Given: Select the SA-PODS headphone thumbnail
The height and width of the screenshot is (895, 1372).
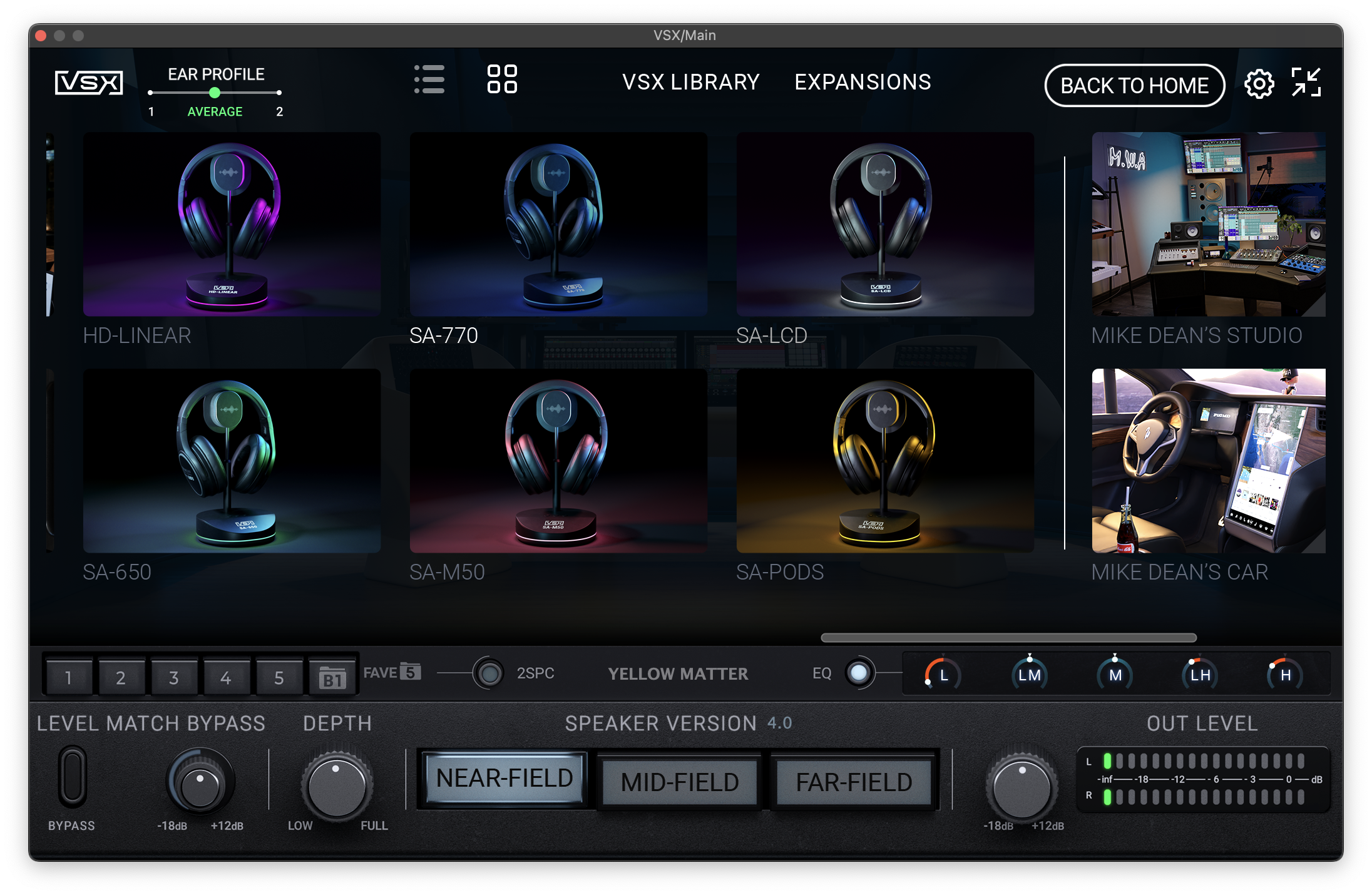Looking at the screenshot, I should [x=885, y=461].
